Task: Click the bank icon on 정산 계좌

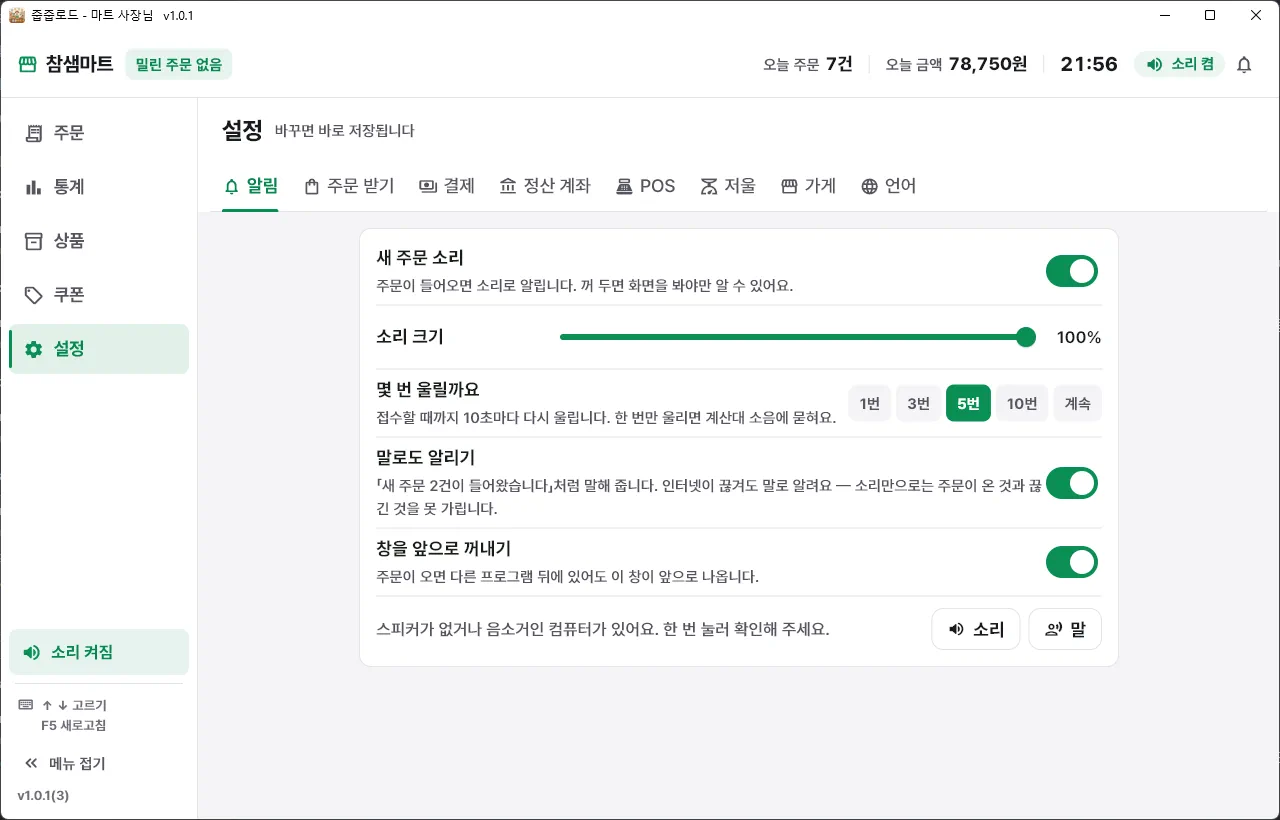Action: pyautogui.click(x=508, y=186)
